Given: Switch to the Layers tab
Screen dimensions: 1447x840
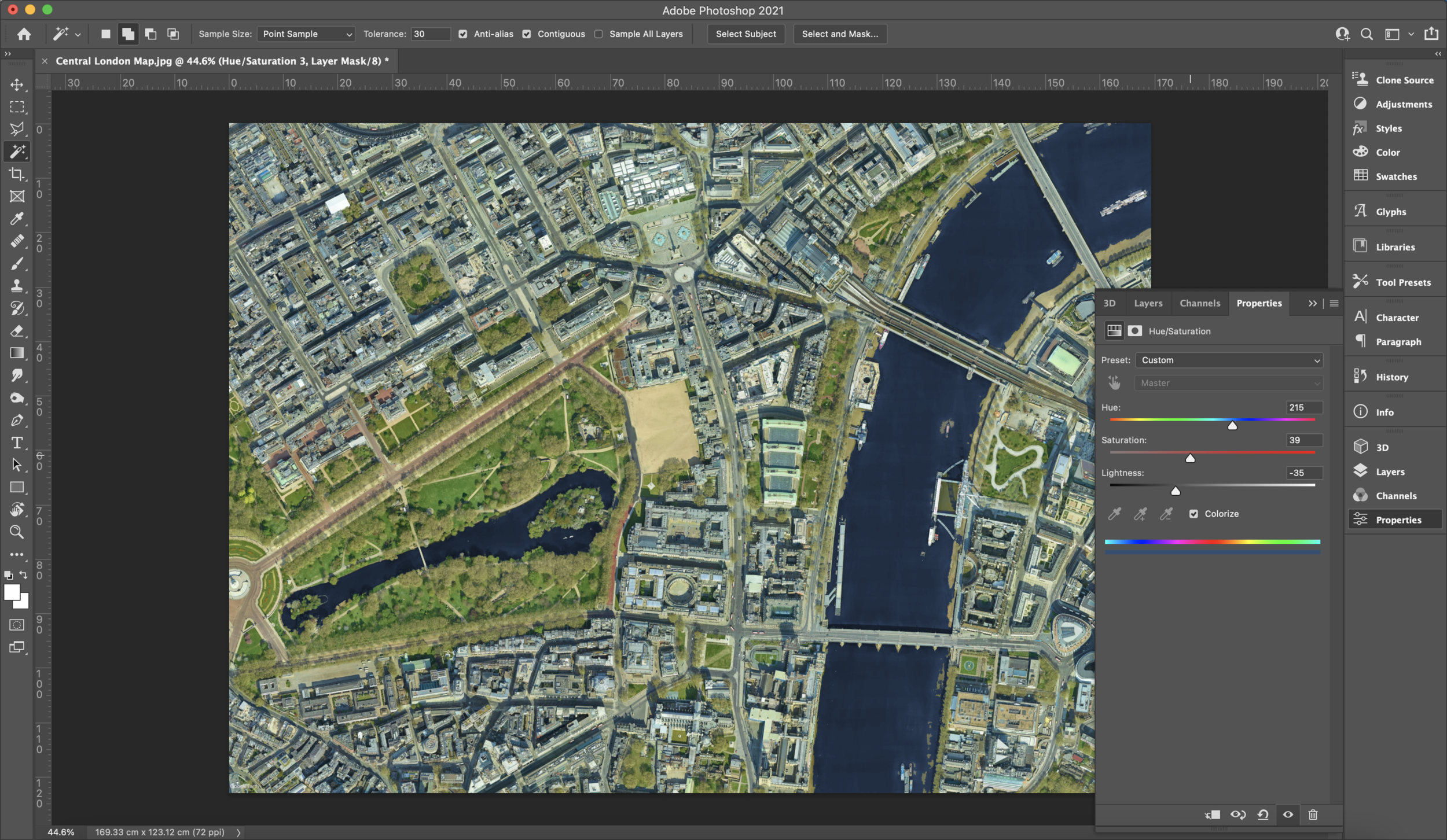Looking at the screenshot, I should coord(1148,303).
